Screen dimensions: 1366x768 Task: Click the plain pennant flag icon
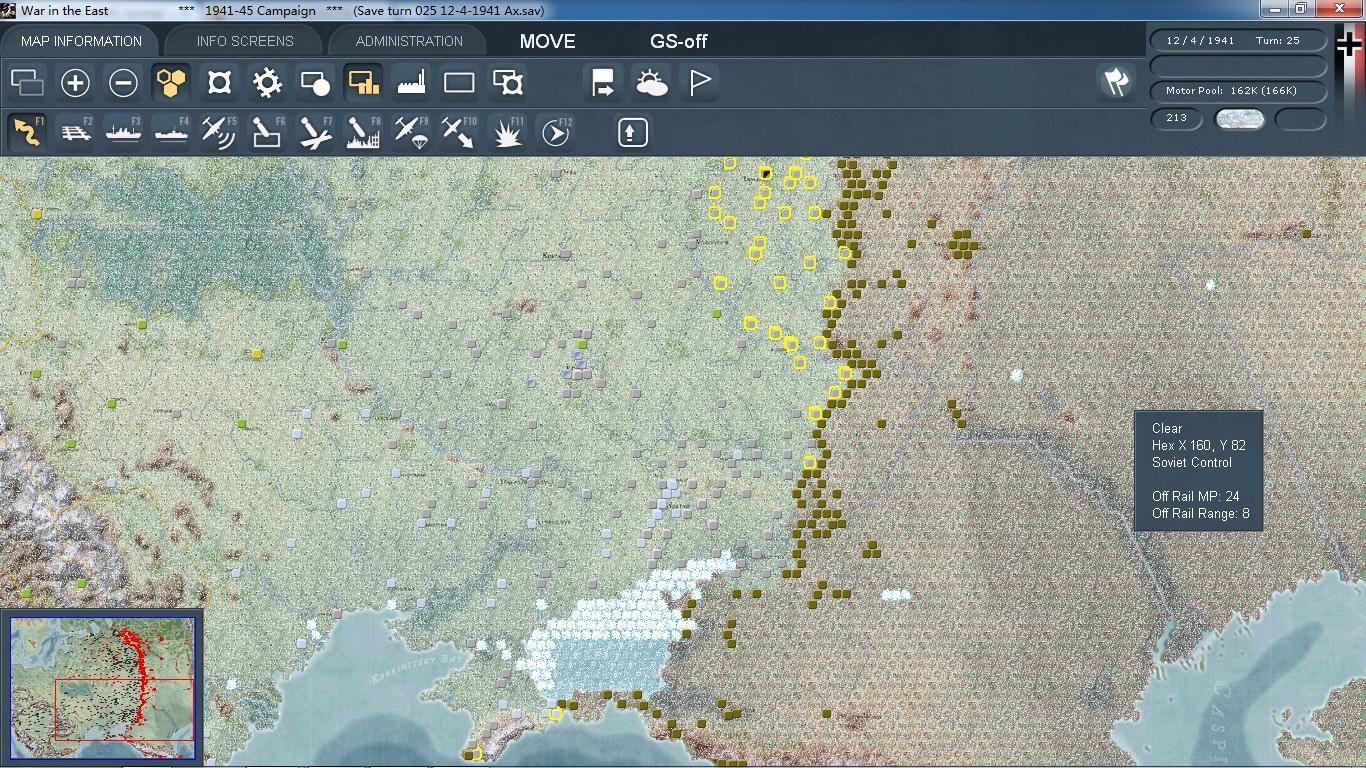700,83
